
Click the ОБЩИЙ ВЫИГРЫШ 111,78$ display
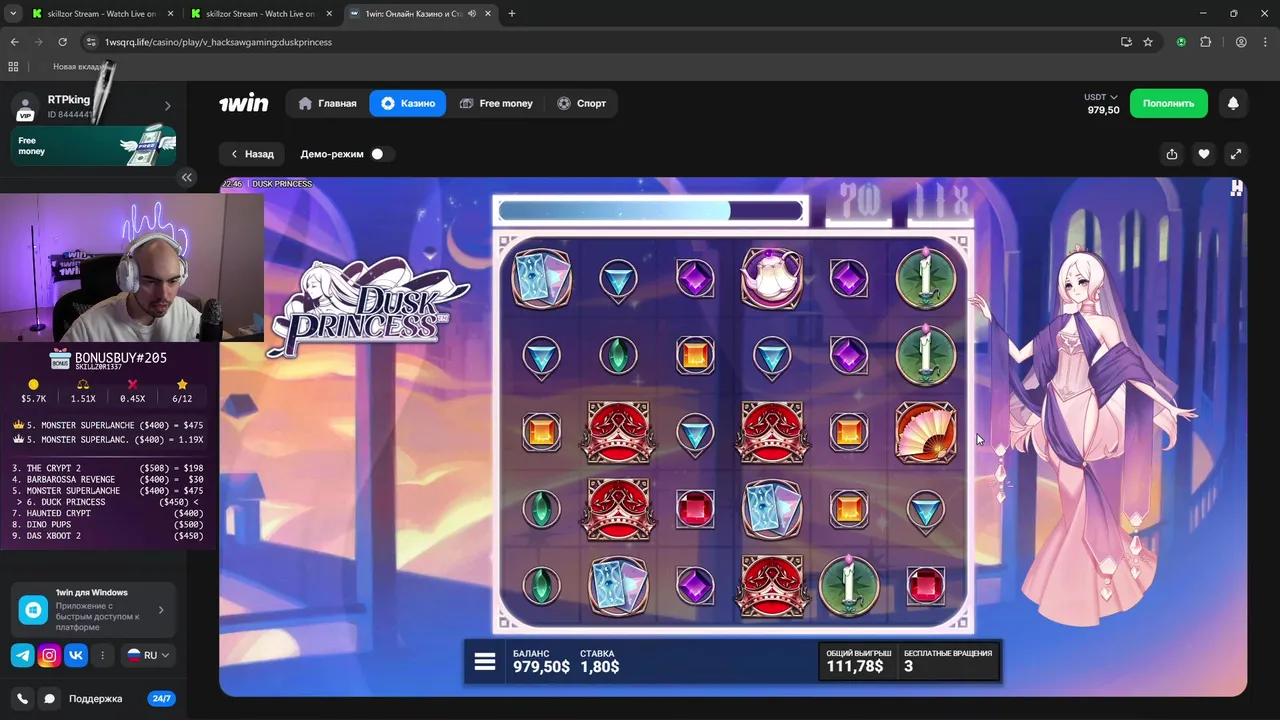pos(858,661)
